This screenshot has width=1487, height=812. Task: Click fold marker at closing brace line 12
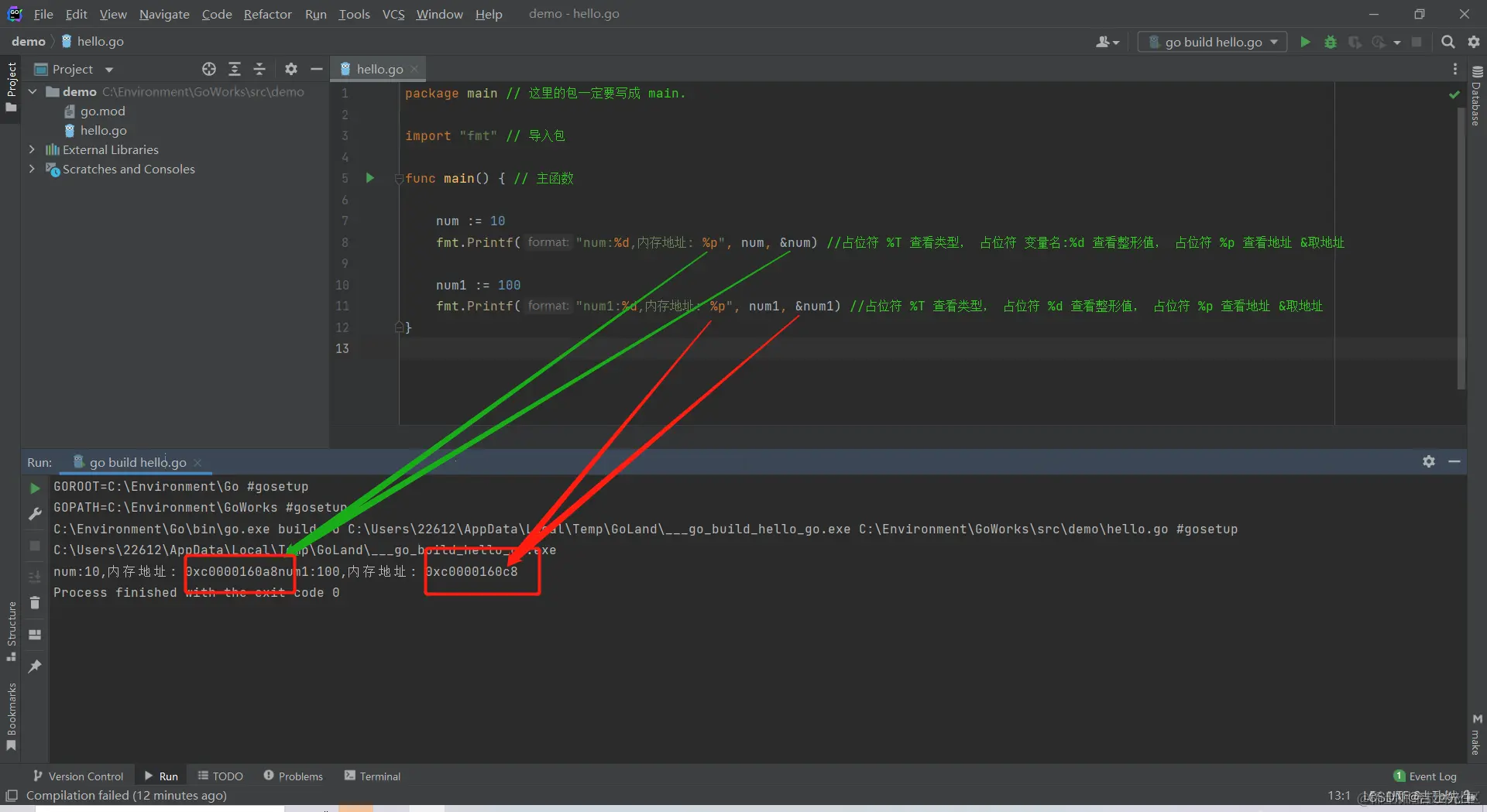(399, 327)
